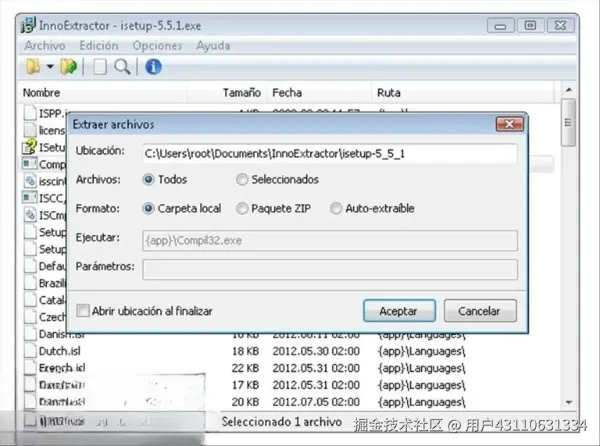Click the Czech file icon
The width and height of the screenshot is (600, 446).
click(x=30, y=317)
